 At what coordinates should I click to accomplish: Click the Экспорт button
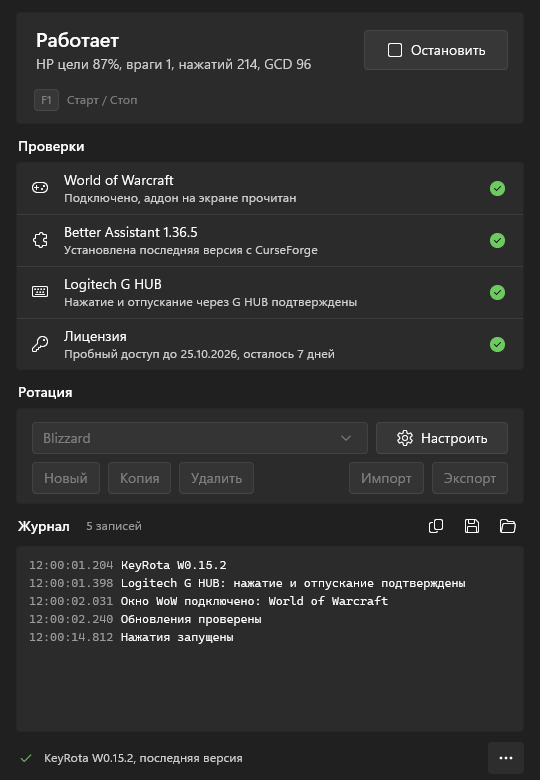470,478
